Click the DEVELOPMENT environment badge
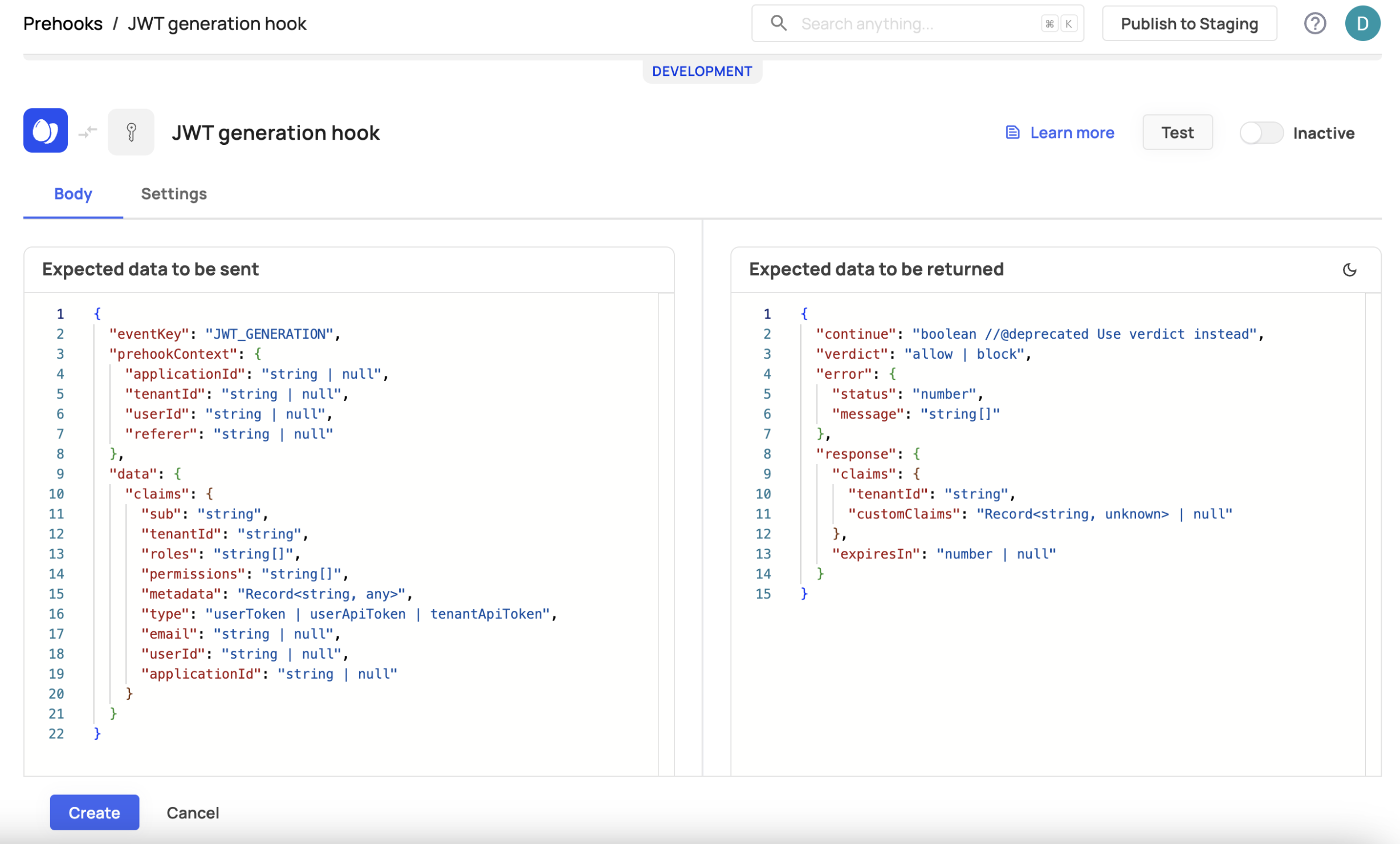Image resolution: width=1400 pixels, height=844 pixels. [x=702, y=71]
